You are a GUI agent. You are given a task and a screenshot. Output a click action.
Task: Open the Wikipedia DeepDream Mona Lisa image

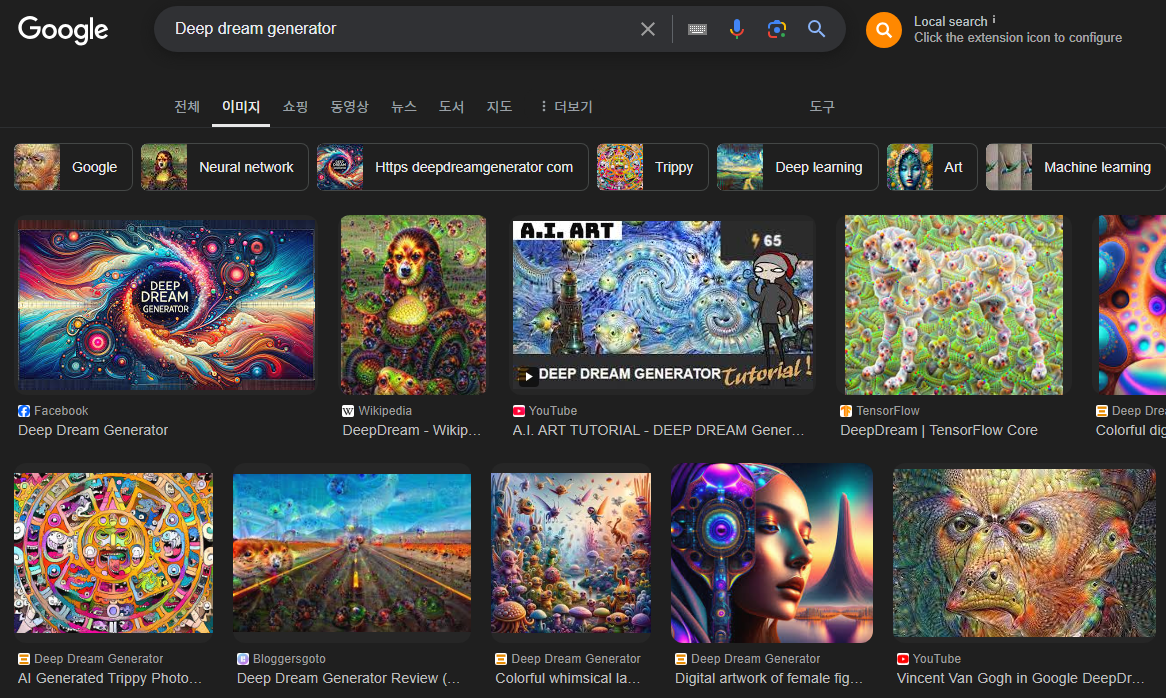coord(413,305)
